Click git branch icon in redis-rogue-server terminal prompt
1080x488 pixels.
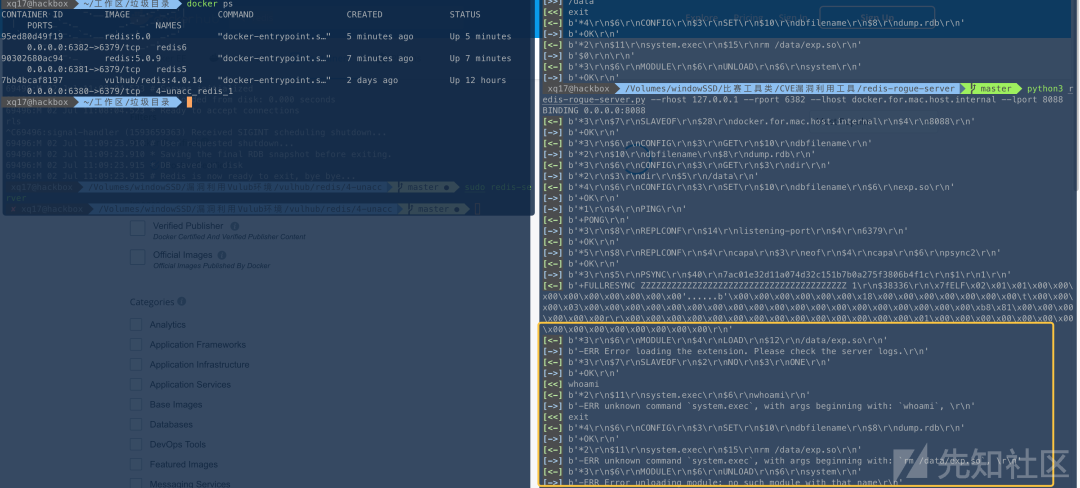[x=975, y=89]
